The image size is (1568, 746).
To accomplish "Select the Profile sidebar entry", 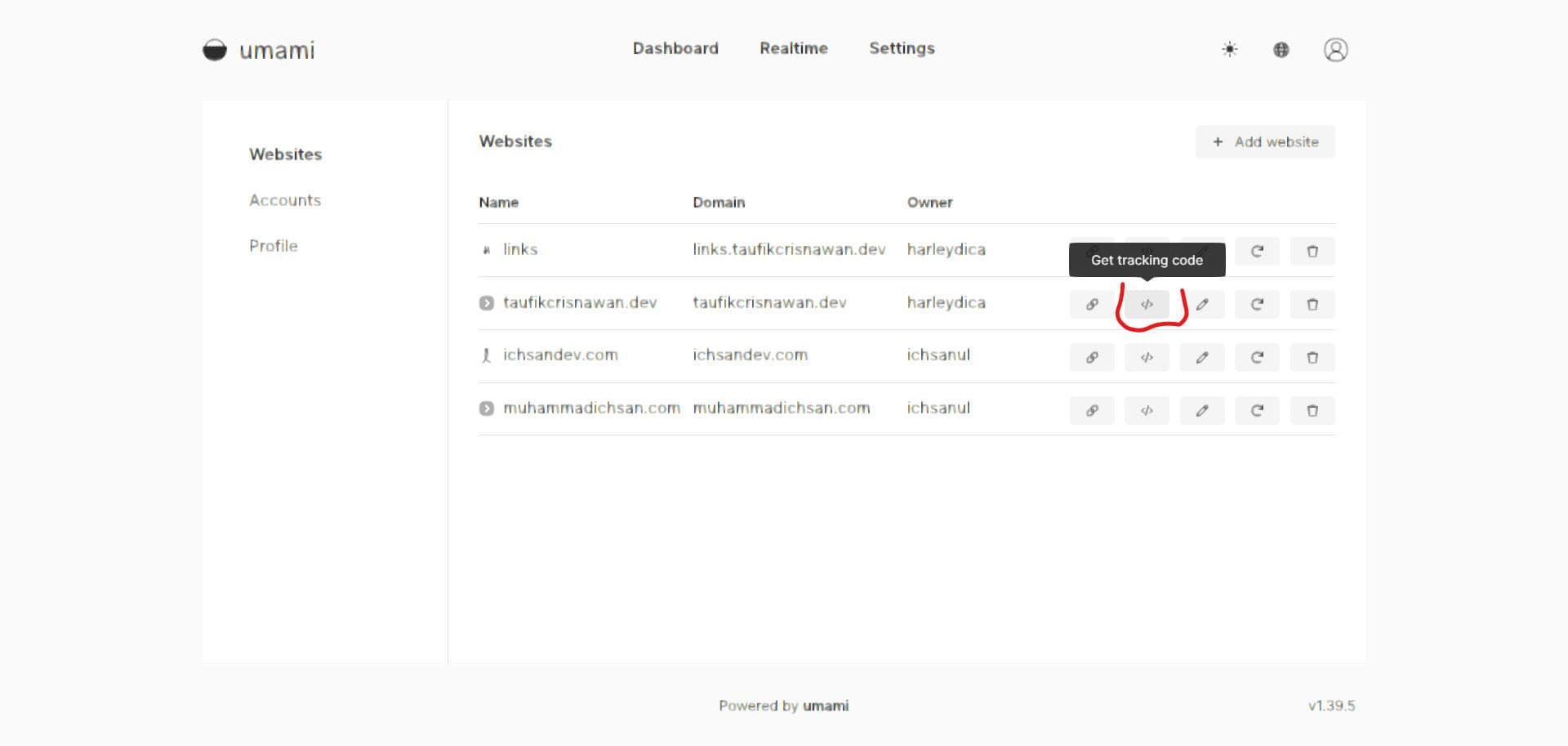I will pos(274,245).
